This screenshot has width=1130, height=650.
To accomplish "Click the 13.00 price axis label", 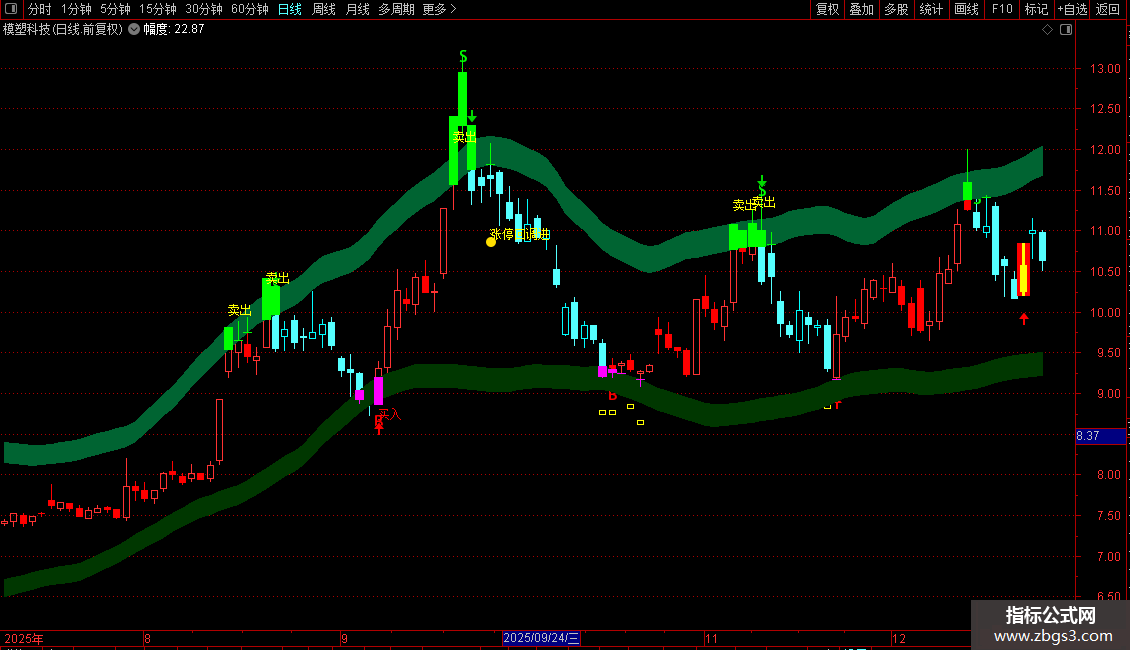I will (x=1105, y=69).
